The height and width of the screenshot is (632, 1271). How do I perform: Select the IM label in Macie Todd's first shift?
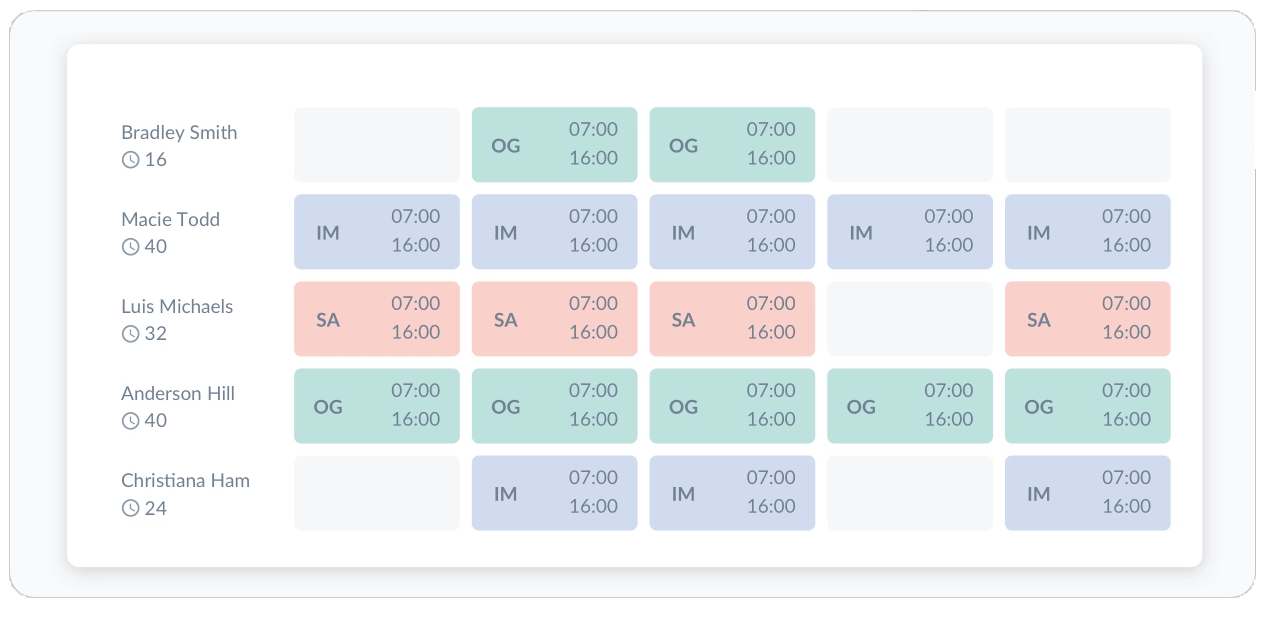click(x=328, y=232)
